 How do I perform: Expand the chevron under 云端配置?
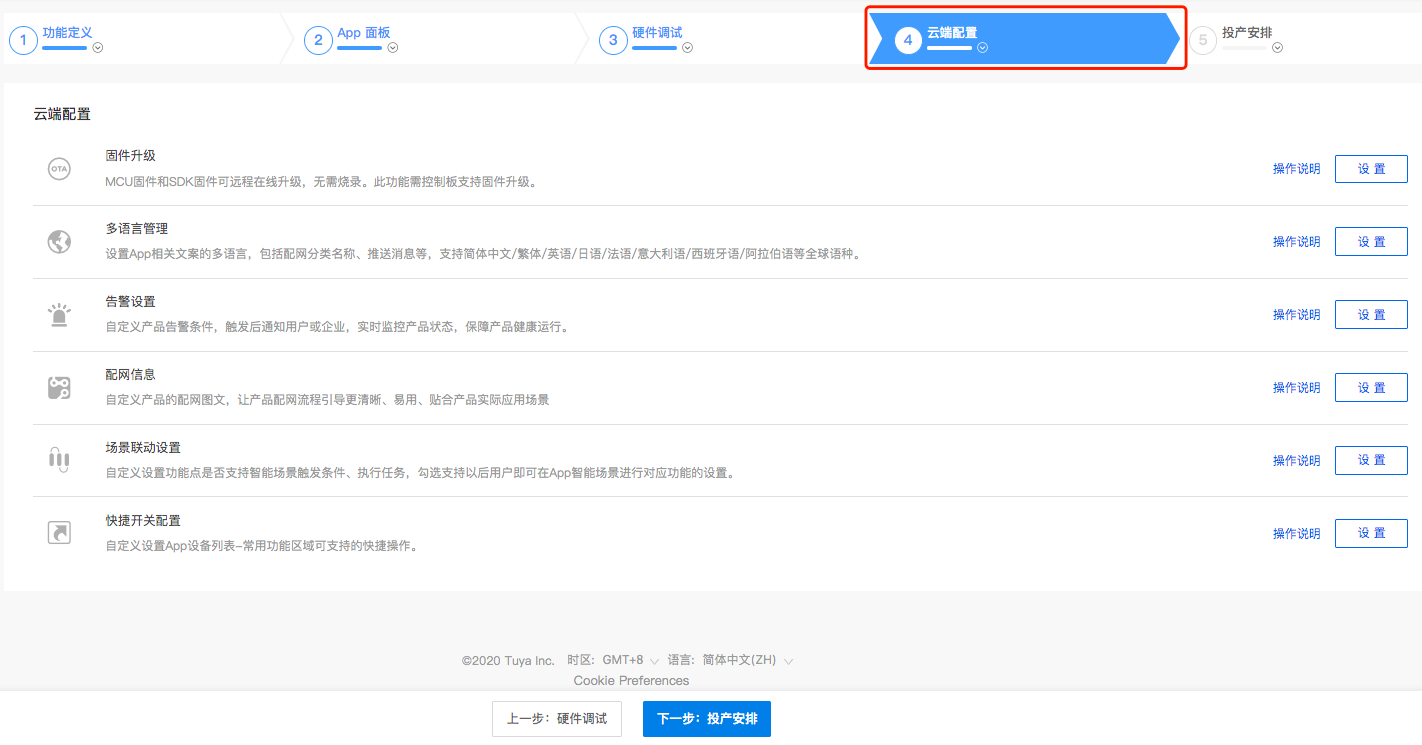click(x=980, y=47)
